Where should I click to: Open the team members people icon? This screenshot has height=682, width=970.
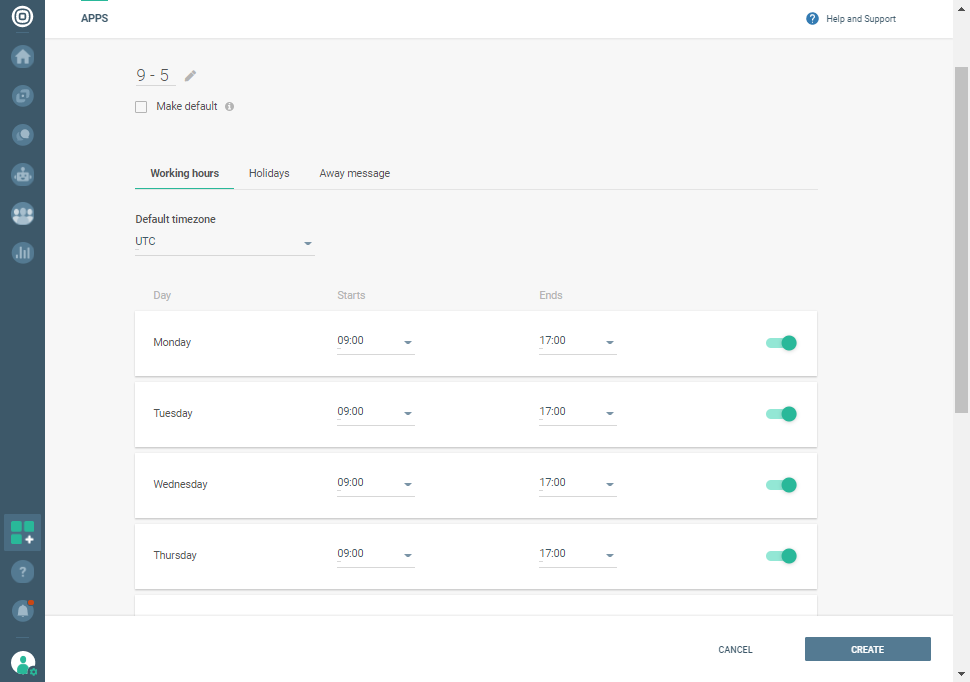[x=22, y=214]
